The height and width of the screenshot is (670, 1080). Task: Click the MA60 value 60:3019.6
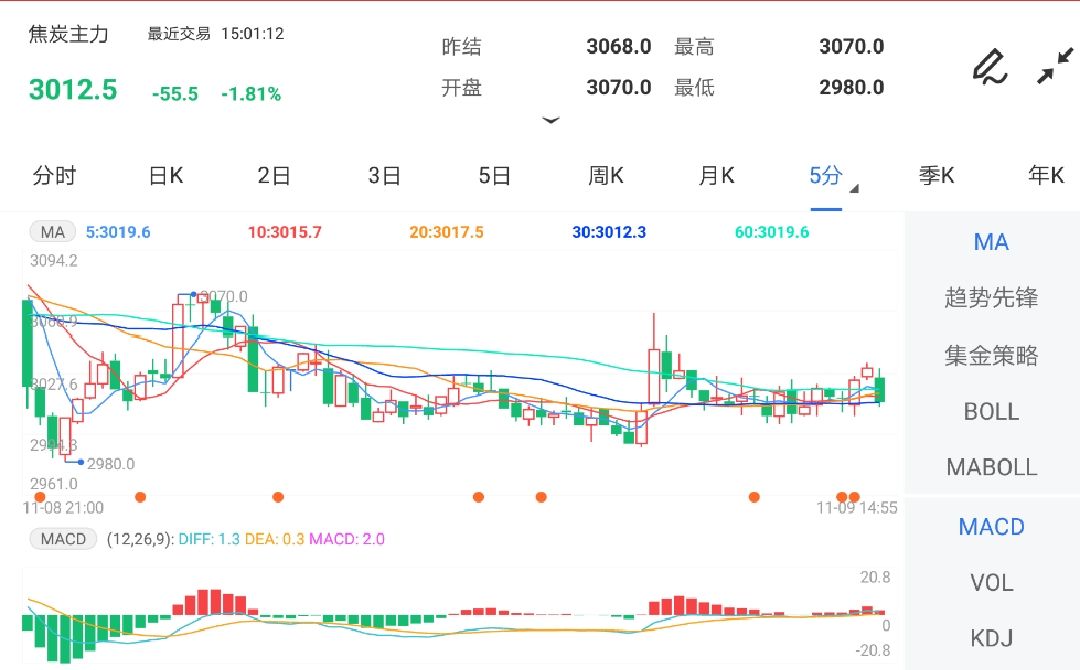click(x=771, y=232)
